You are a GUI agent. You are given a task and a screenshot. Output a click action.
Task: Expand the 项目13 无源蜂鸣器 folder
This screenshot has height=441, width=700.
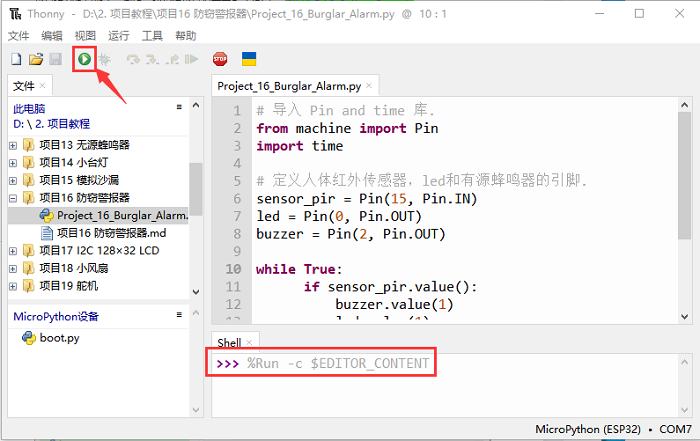click(x=13, y=143)
